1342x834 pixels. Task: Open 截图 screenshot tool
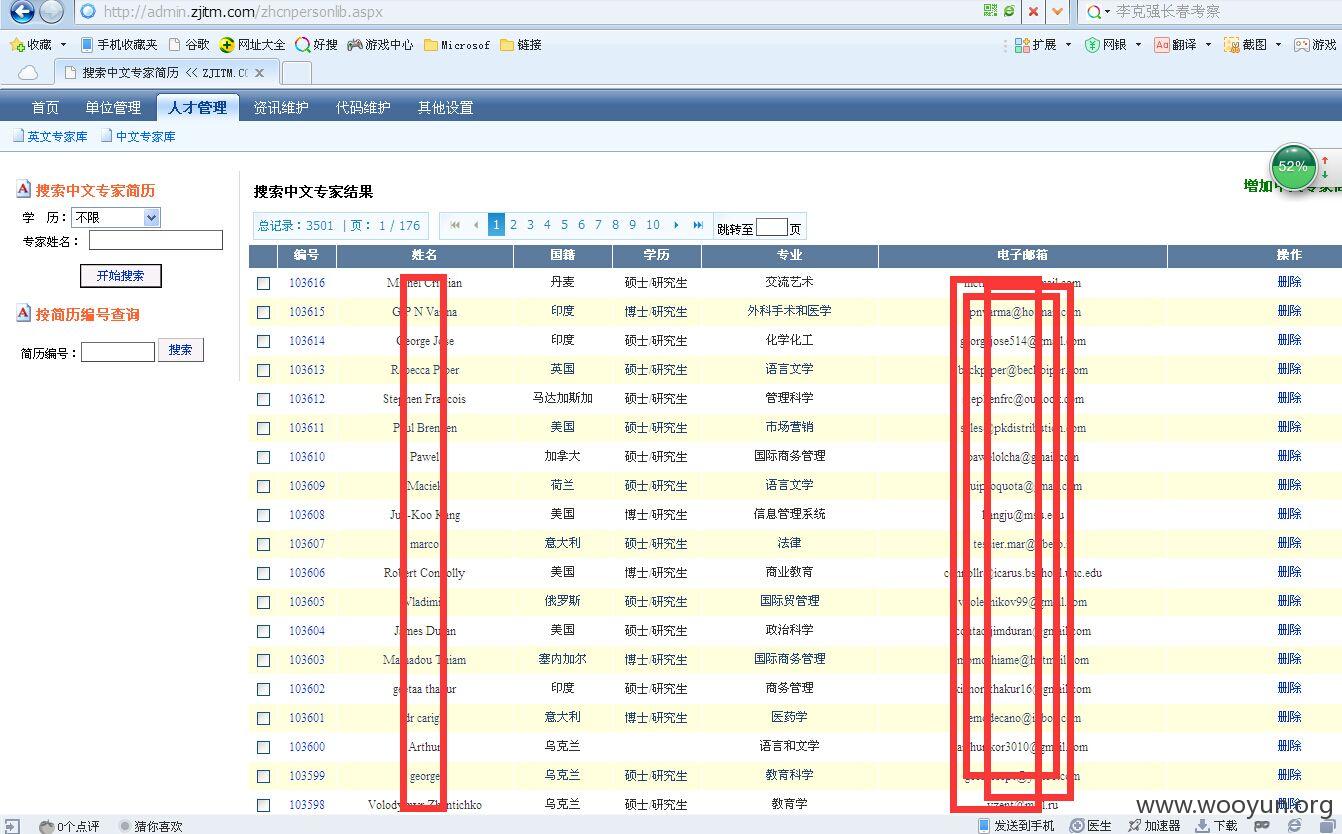(1245, 44)
